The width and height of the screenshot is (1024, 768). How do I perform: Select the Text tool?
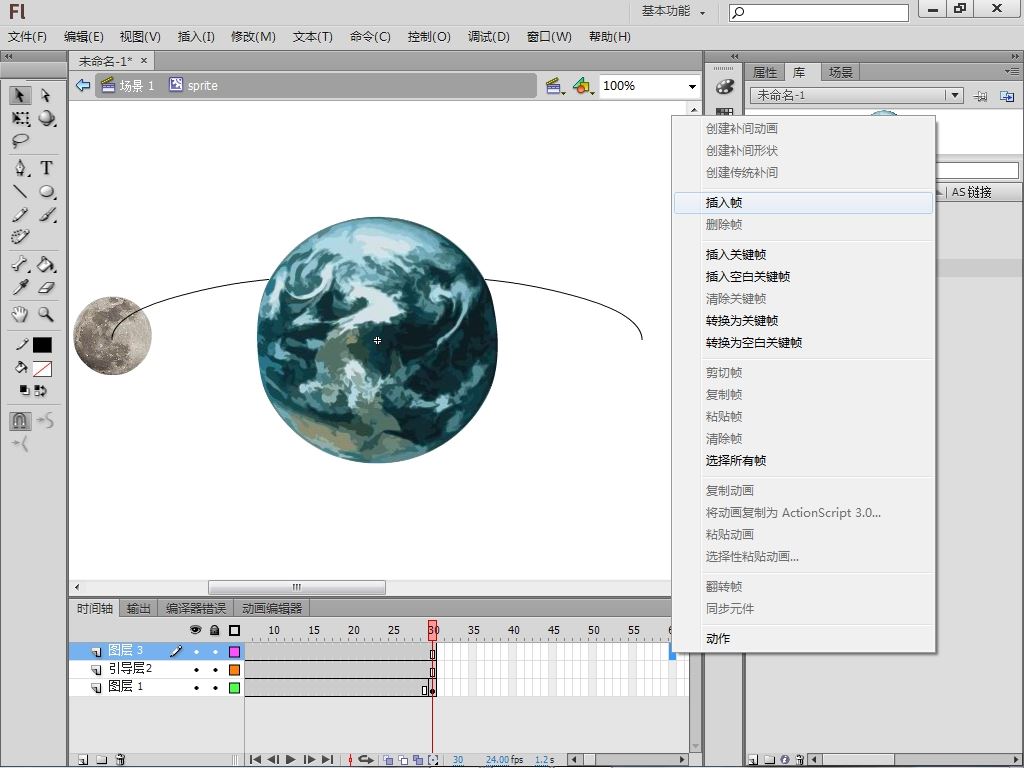coord(46,168)
